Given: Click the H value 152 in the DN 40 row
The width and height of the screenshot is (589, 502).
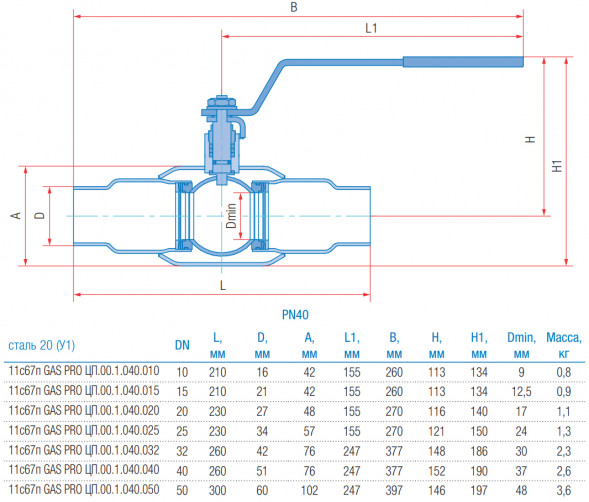Looking at the screenshot, I should pos(436,471).
